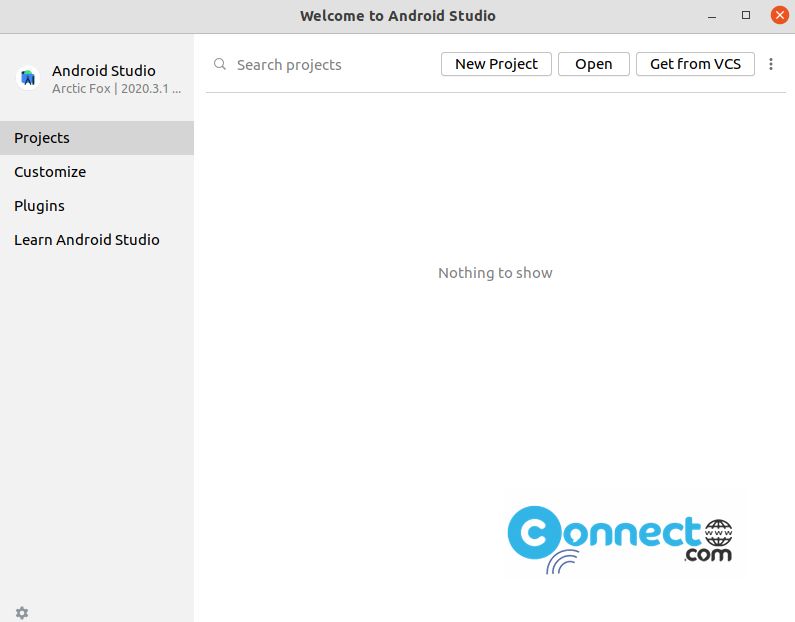
Task: Select the Projects tab
Action: [97, 138]
